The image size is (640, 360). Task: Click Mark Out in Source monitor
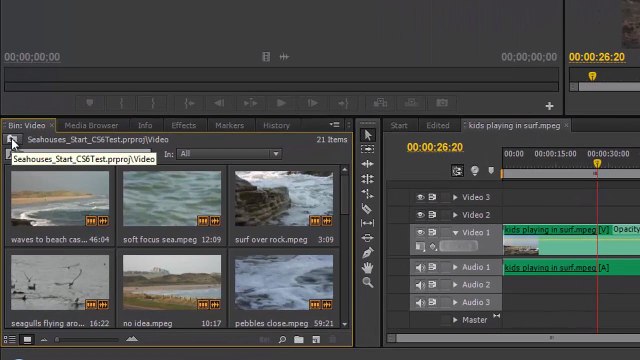click(x=153, y=103)
